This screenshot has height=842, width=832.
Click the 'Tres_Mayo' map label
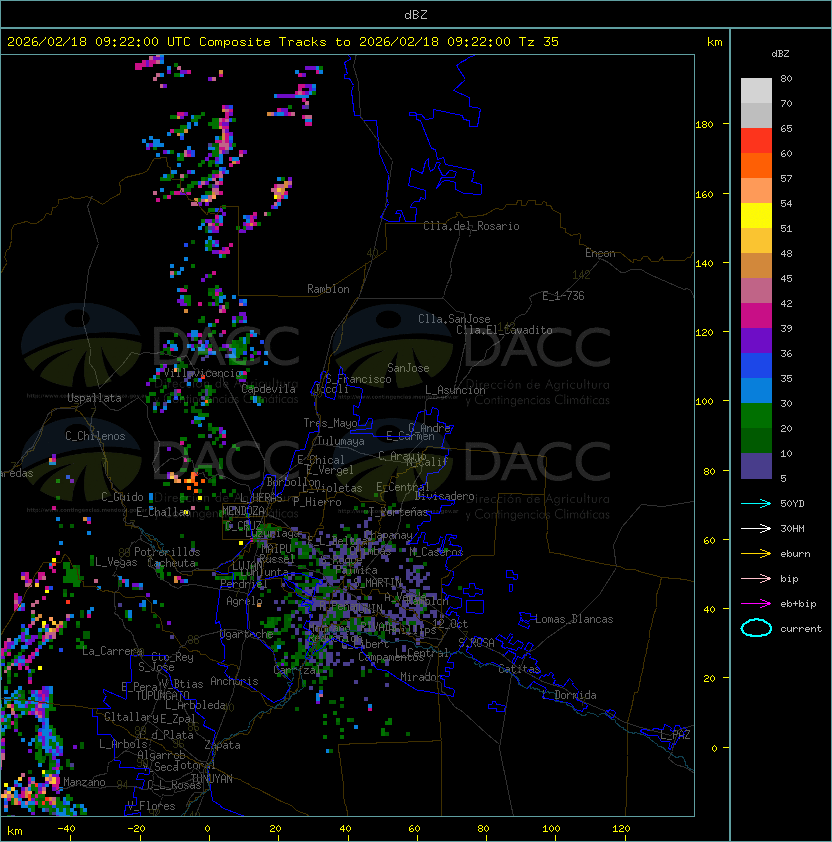pyautogui.click(x=330, y=423)
